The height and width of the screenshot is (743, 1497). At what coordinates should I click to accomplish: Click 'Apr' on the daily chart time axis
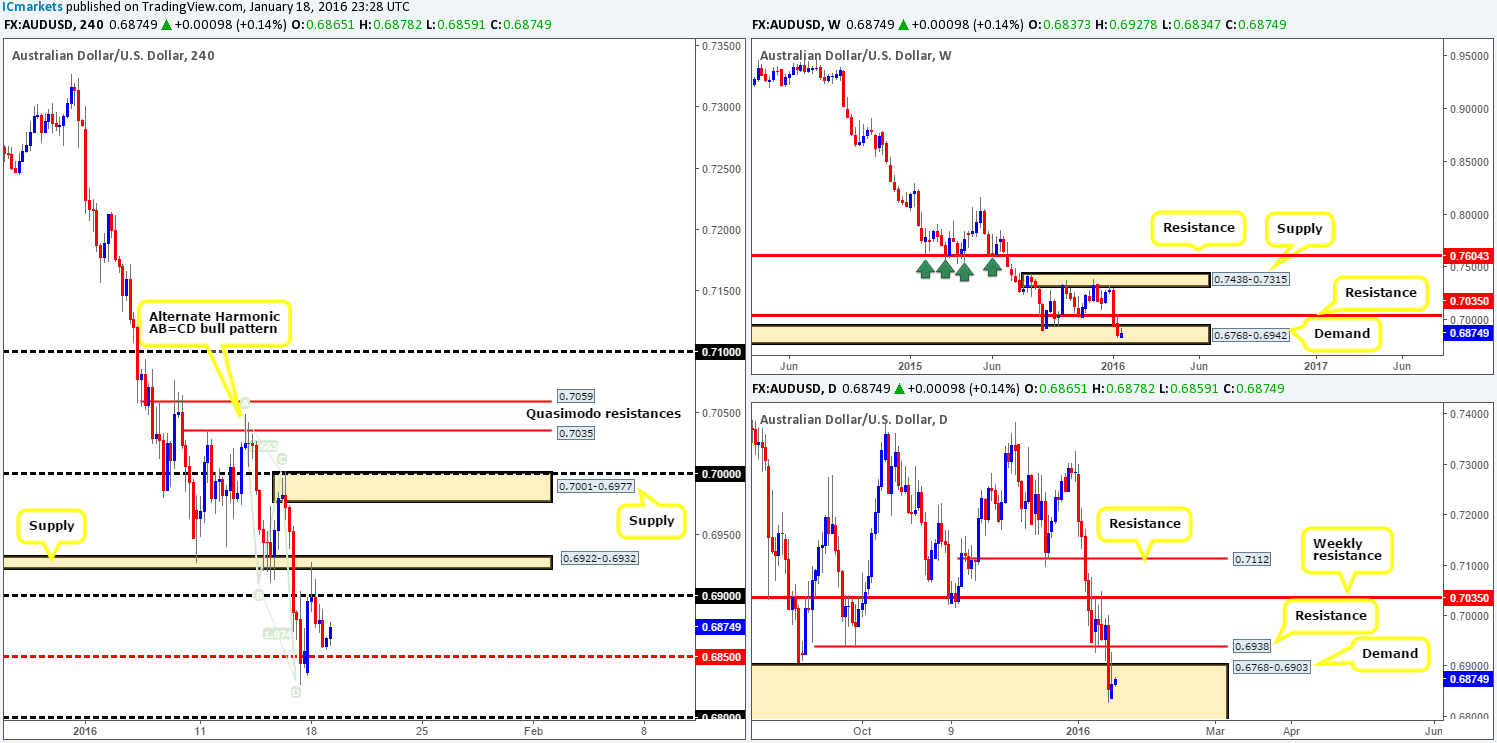[x=1291, y=731]
